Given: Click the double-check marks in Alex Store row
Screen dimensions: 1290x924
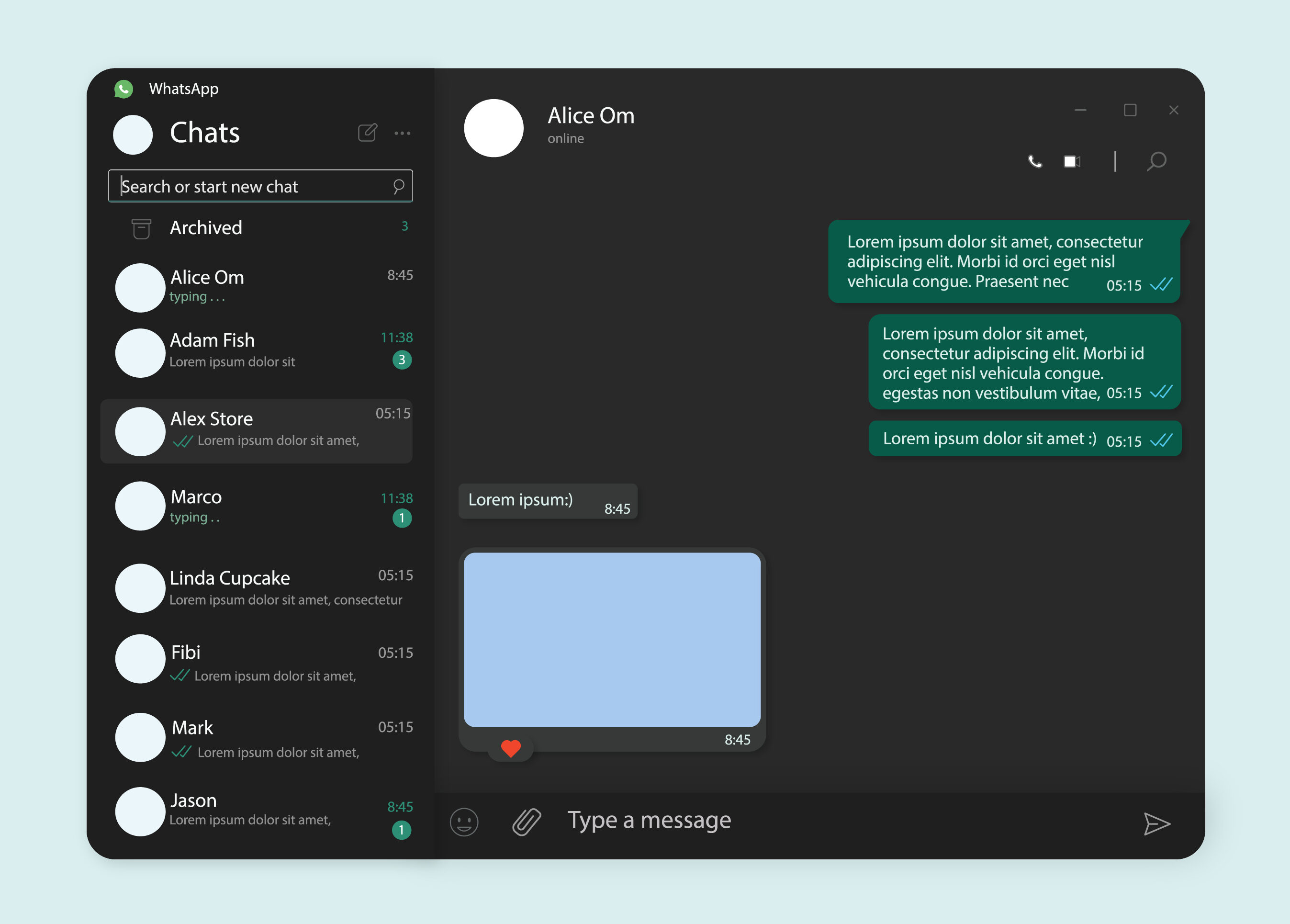Looking at the screenshot, I should tap(182, 441).
